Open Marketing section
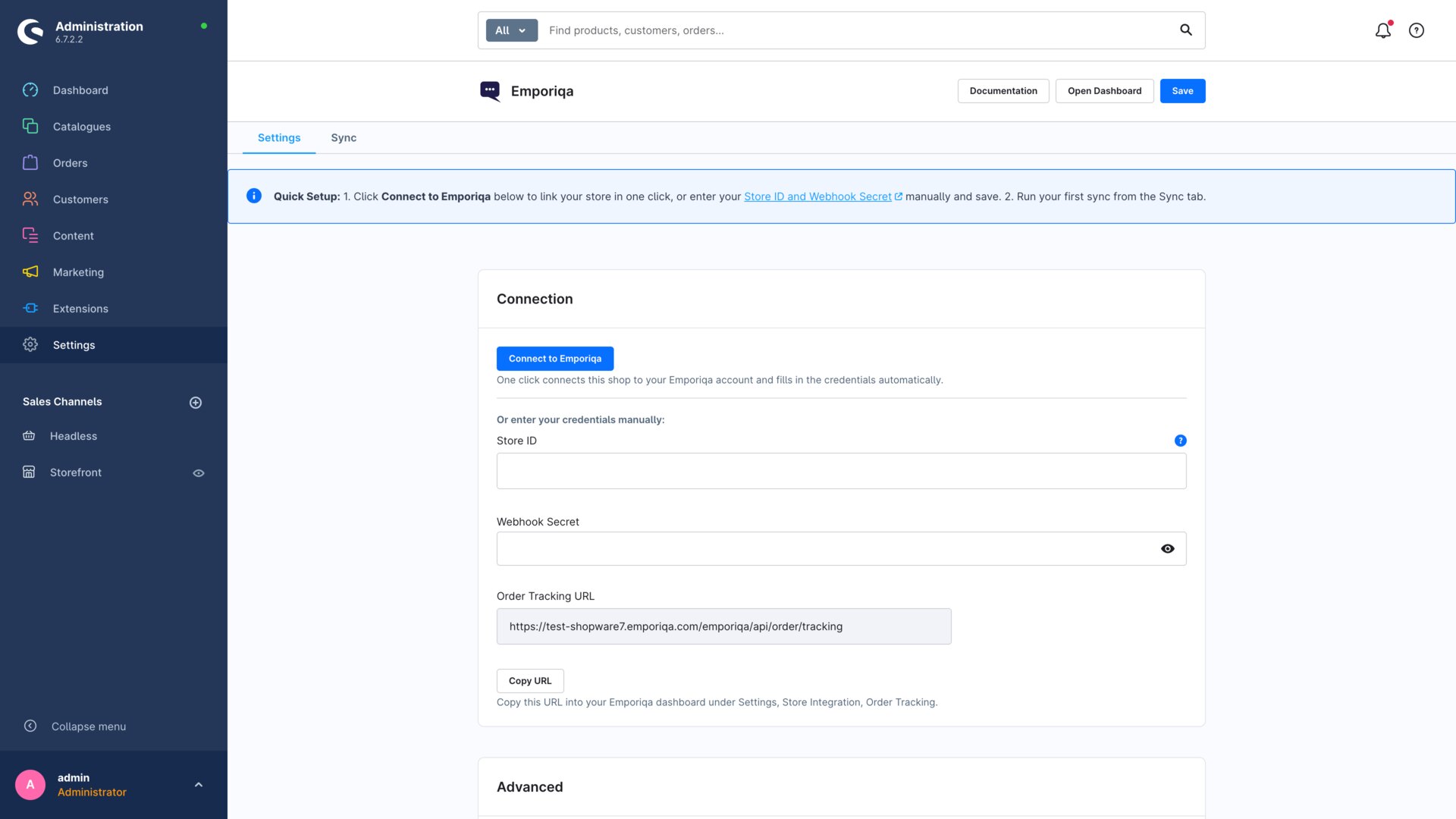Screen dimensions: 1456x819 point(114,272)
